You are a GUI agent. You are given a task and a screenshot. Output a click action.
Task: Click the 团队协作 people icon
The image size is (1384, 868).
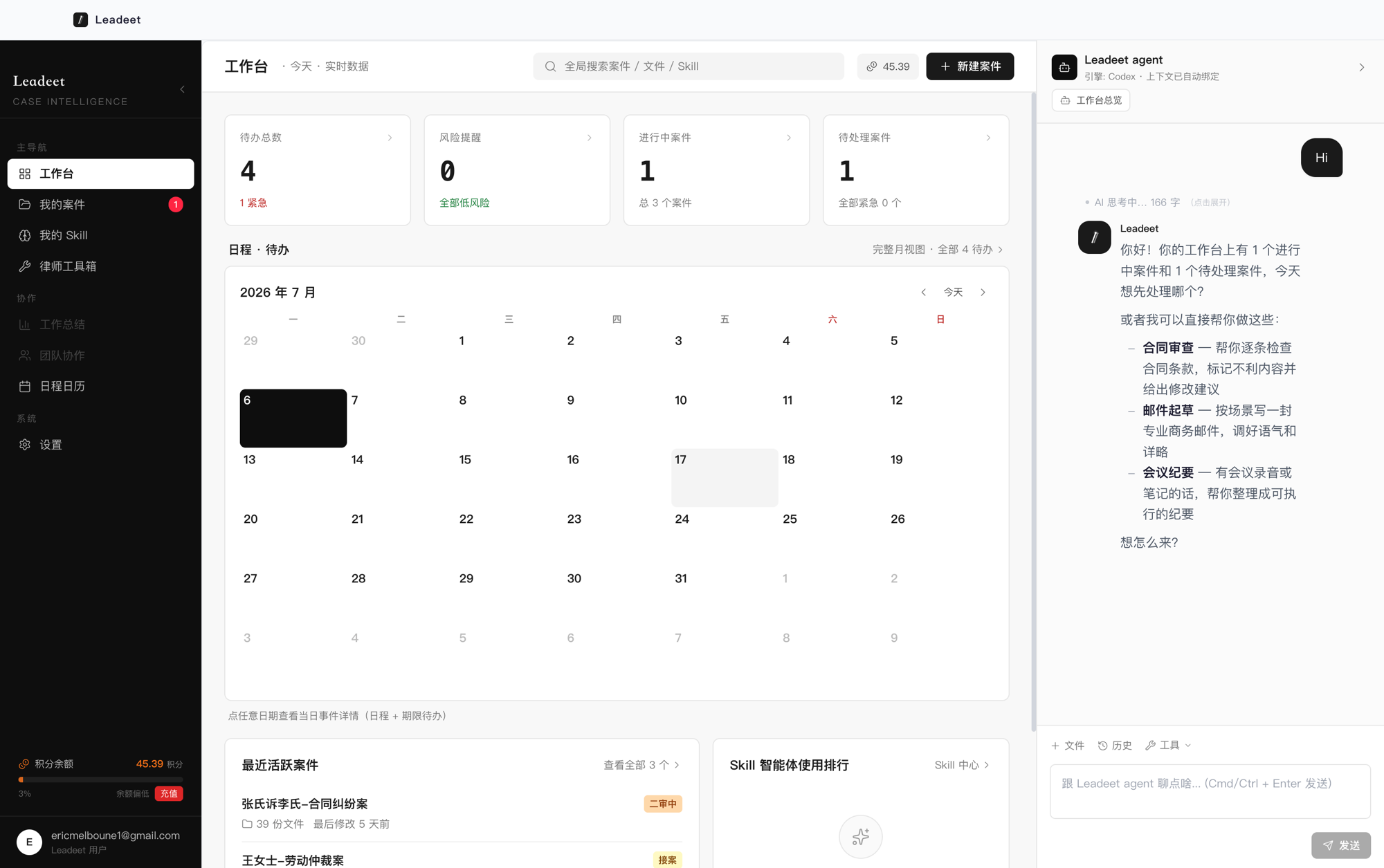25,355
